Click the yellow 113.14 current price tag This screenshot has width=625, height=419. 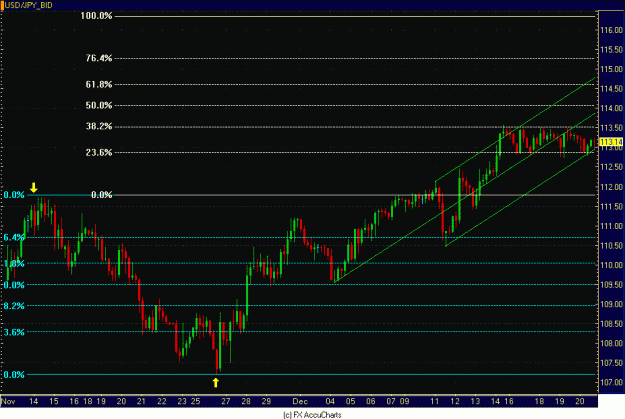pyautogui.click(x=611, y=142)
